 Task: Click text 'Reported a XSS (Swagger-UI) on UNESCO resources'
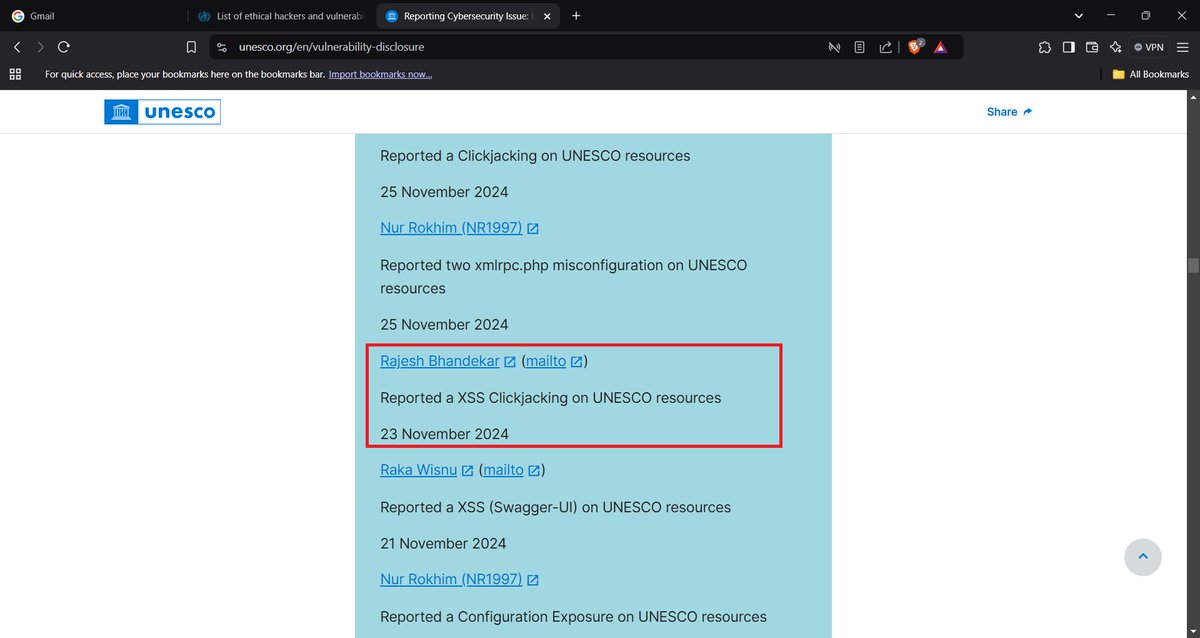pyautogui.click(x=556, y=507)
